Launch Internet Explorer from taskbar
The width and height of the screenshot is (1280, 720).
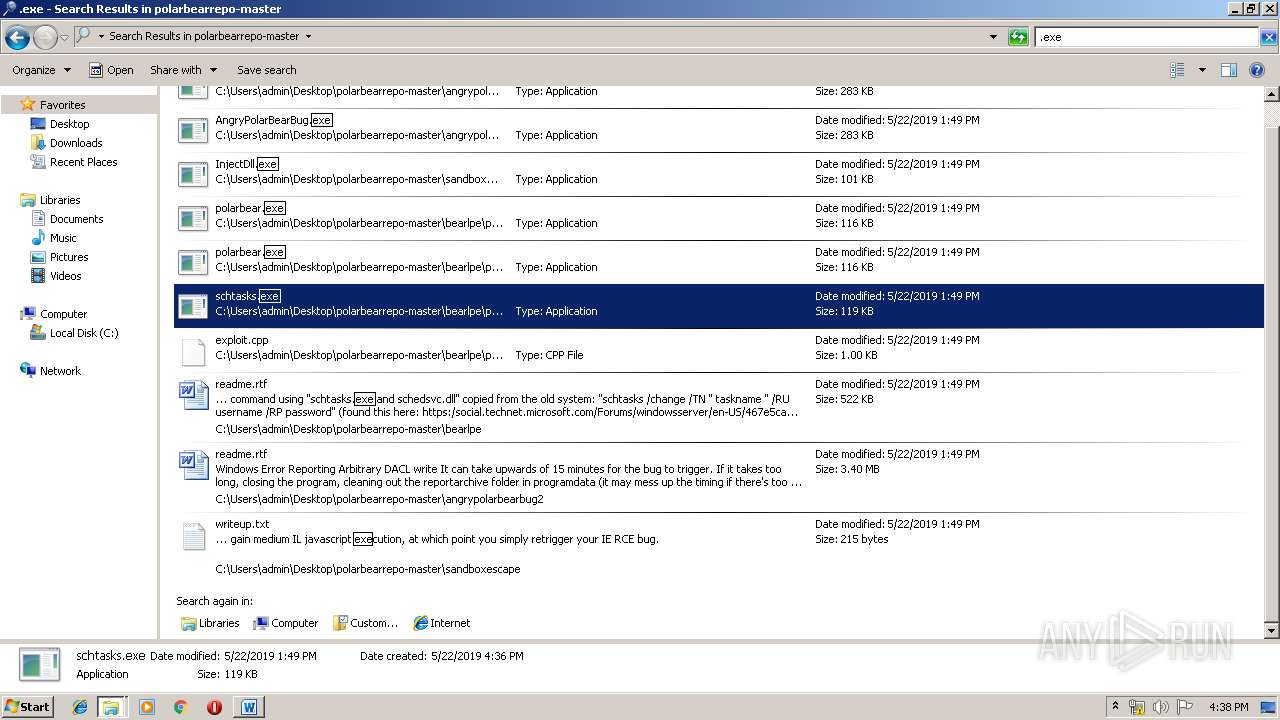click(x=80, y=707)
